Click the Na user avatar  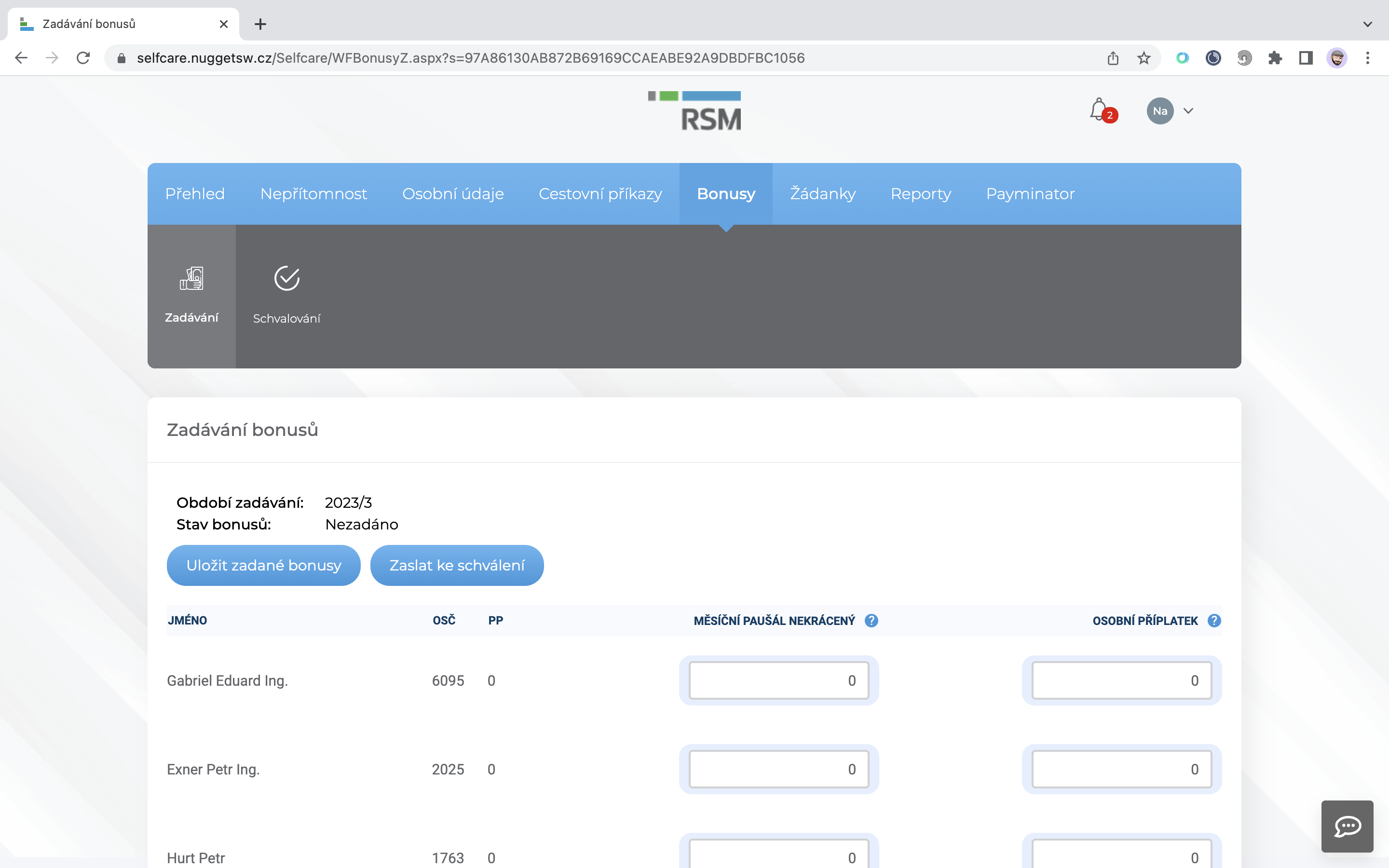click(1159, 111)
